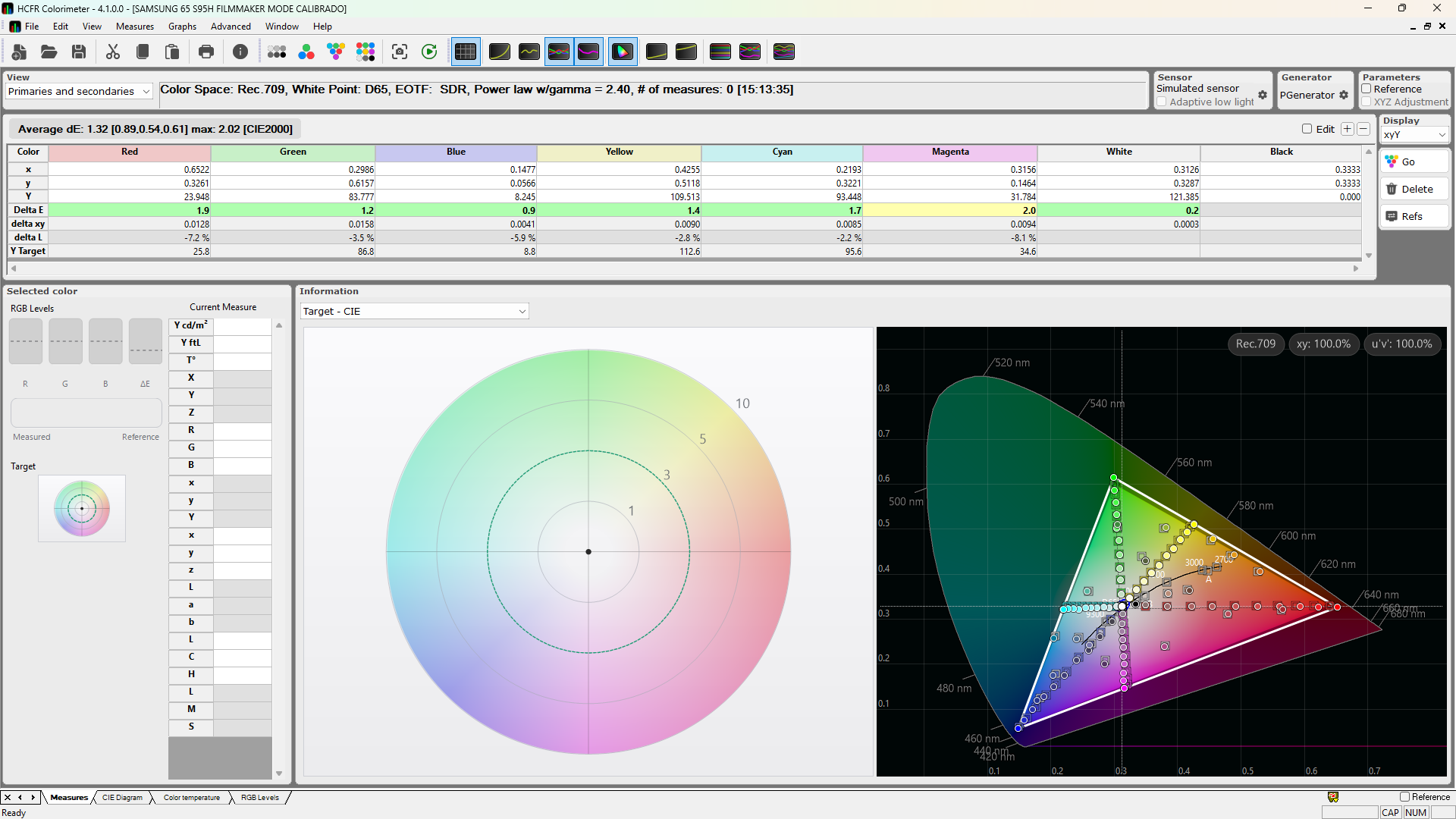Click the save file icon
The height and width of the screenshot is (819, 1456).
pos(79,52)
